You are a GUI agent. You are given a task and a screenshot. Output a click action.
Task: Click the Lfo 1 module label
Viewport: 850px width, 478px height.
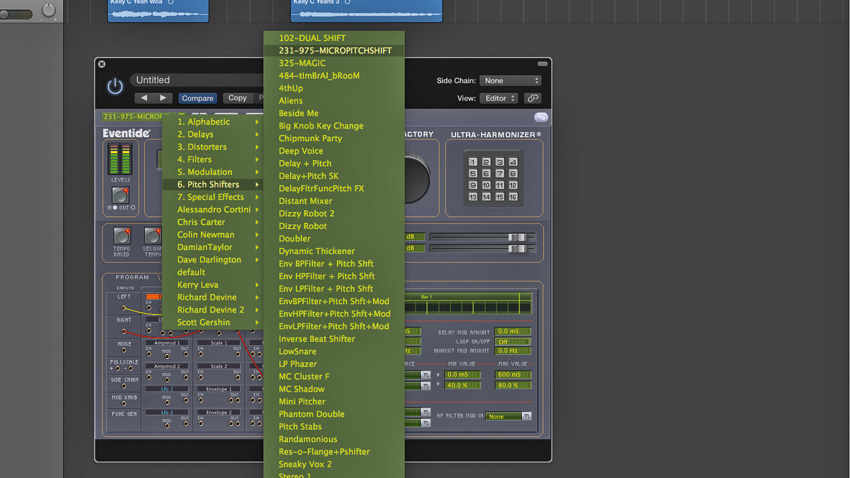click(x=166, y=389)
